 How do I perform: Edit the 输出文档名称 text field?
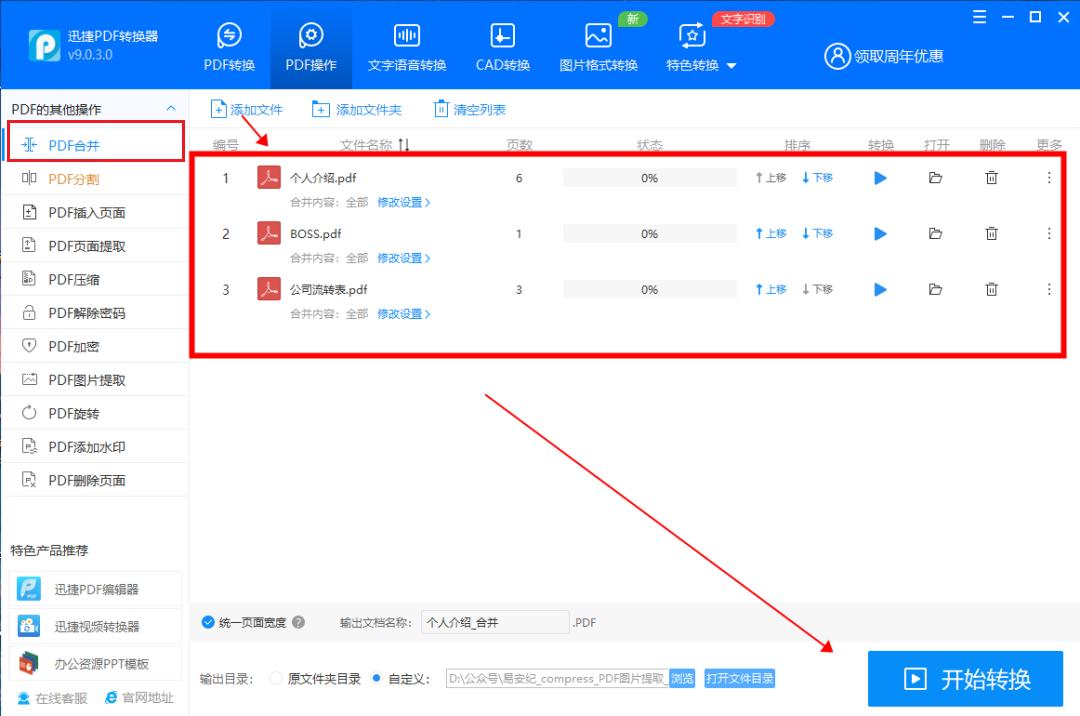[x=495, y=622]
